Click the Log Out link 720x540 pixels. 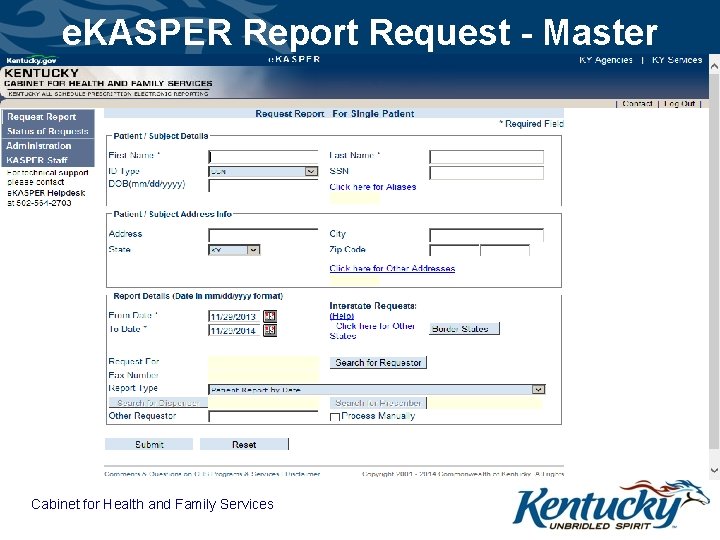pos(680,104)
